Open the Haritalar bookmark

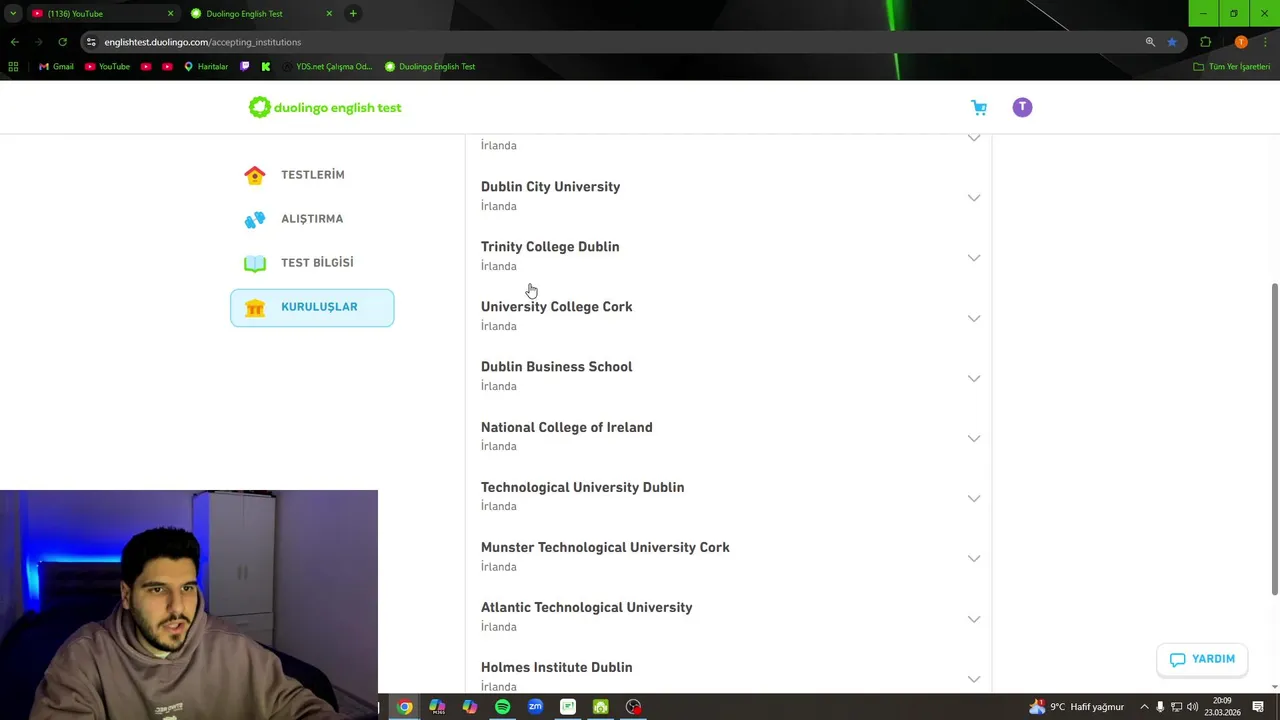pyautogui.click(x=206, y=67)
